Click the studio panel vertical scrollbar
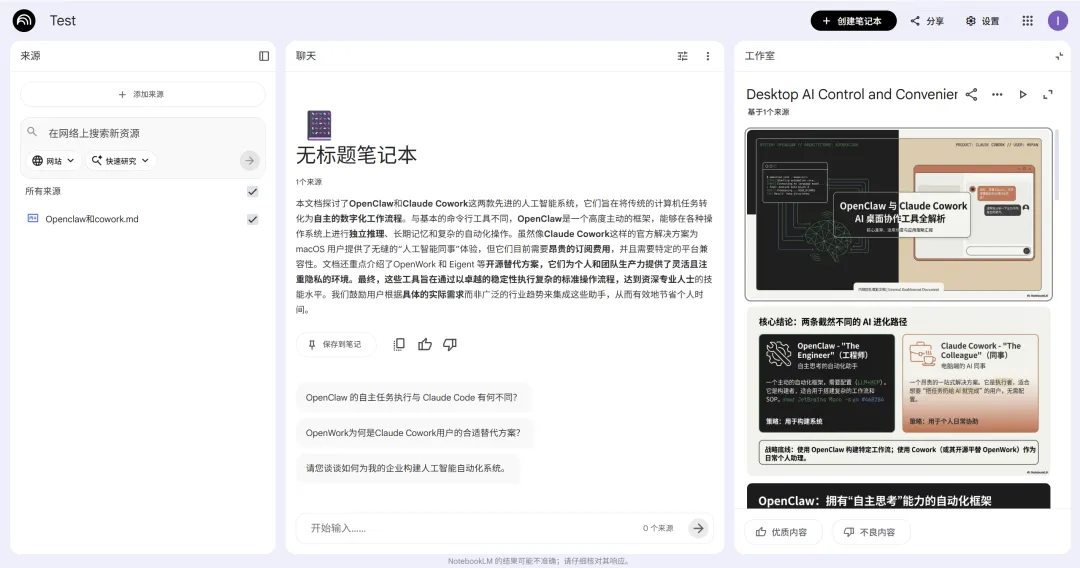 click(x=1055, y=165)
